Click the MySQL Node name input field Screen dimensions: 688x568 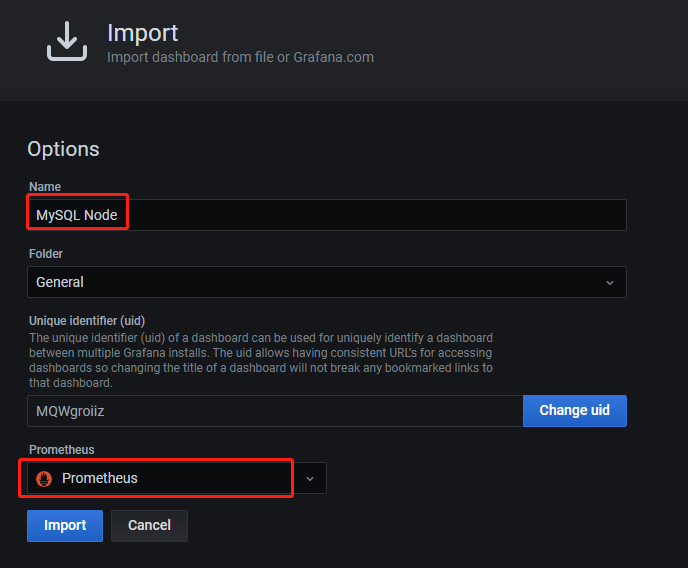[x=327, y=215]
